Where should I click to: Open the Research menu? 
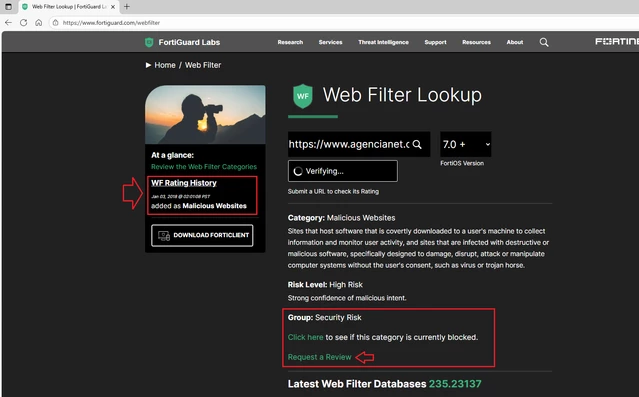click(290, 42)
